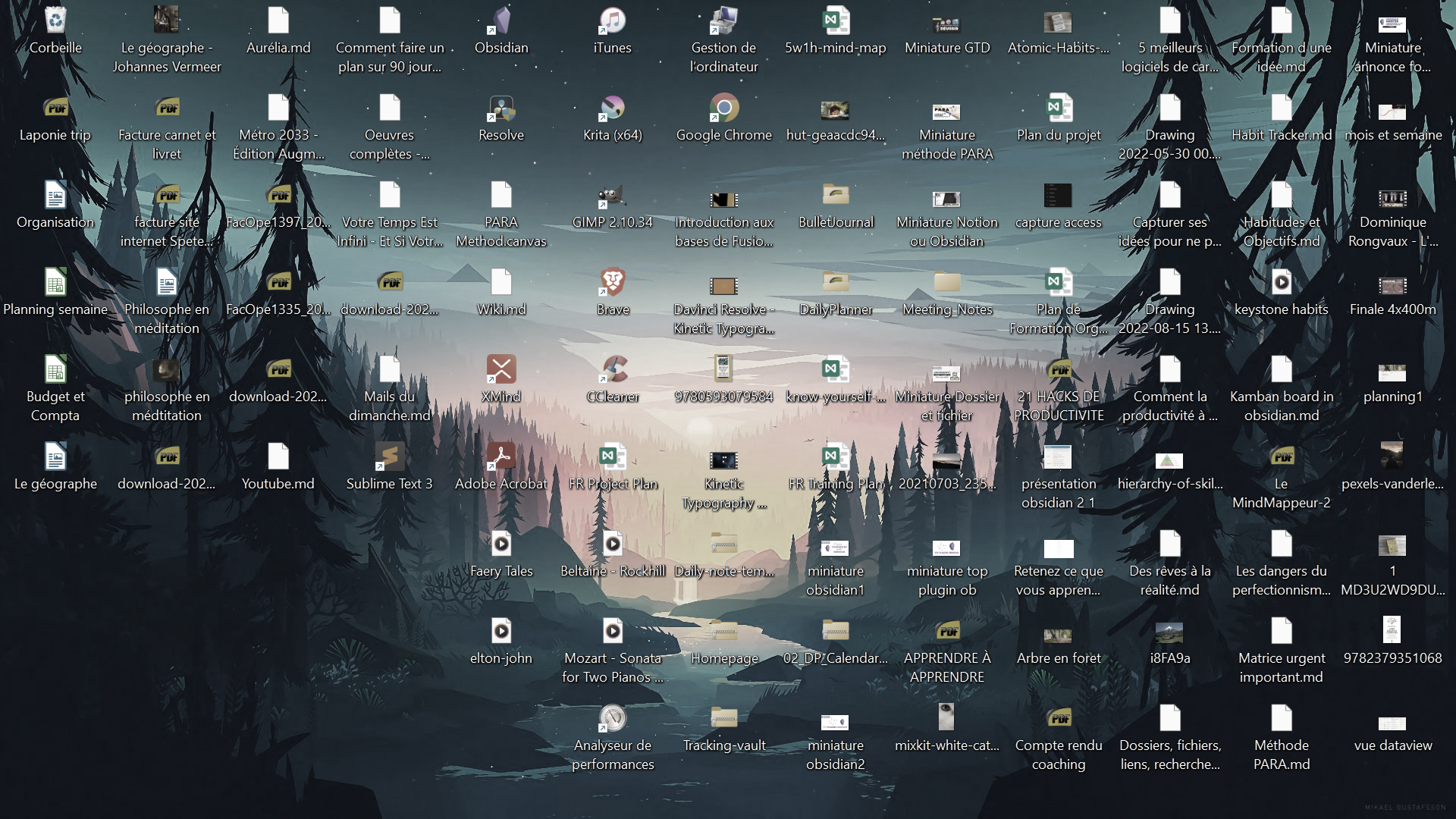
Task: Click the Obsidian app shortcut
Action: click(x=501, y=21)
